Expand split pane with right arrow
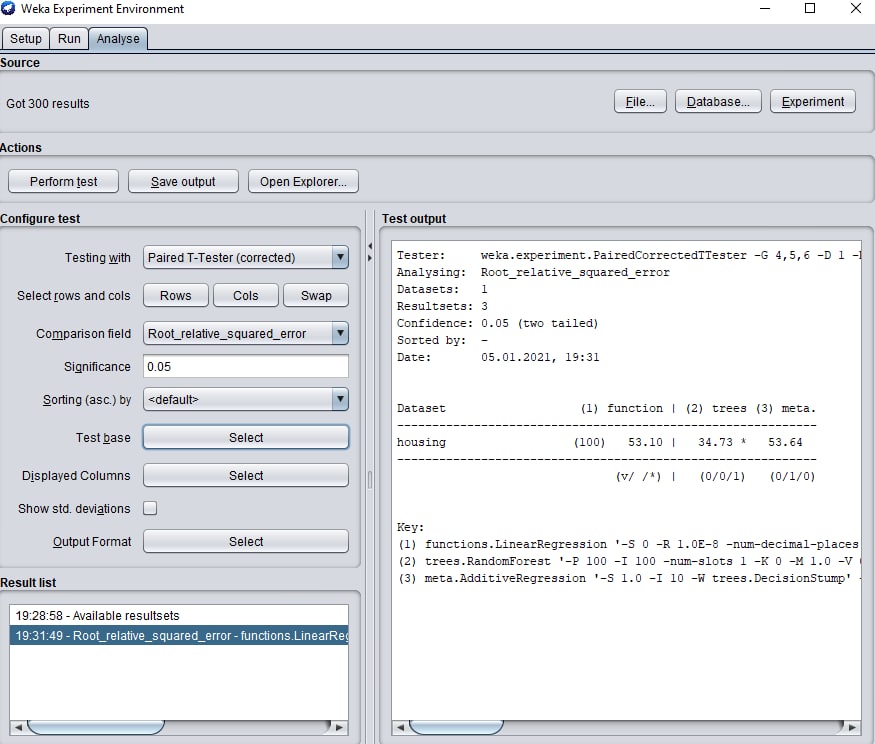This screenshot has width=875, height=744. point(370,258)
